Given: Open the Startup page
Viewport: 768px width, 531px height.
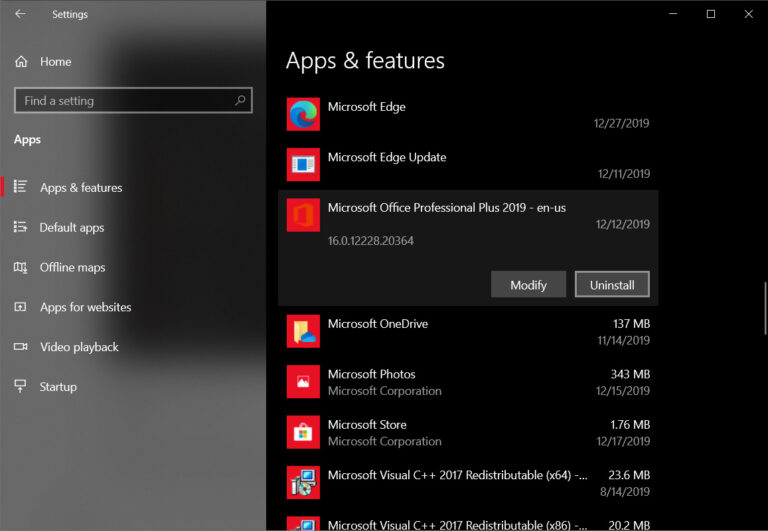Looking at the screenshot, I should coord(133,387).
